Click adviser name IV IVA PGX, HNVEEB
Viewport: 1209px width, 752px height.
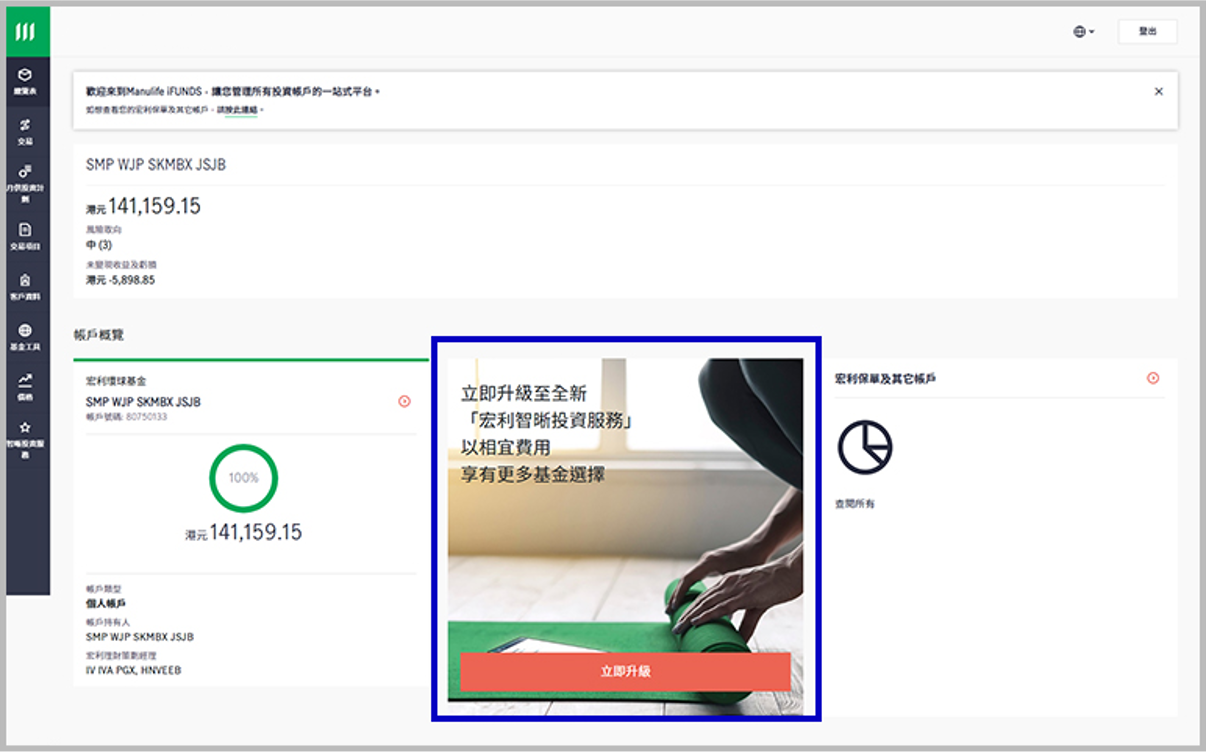coord(134,670)
